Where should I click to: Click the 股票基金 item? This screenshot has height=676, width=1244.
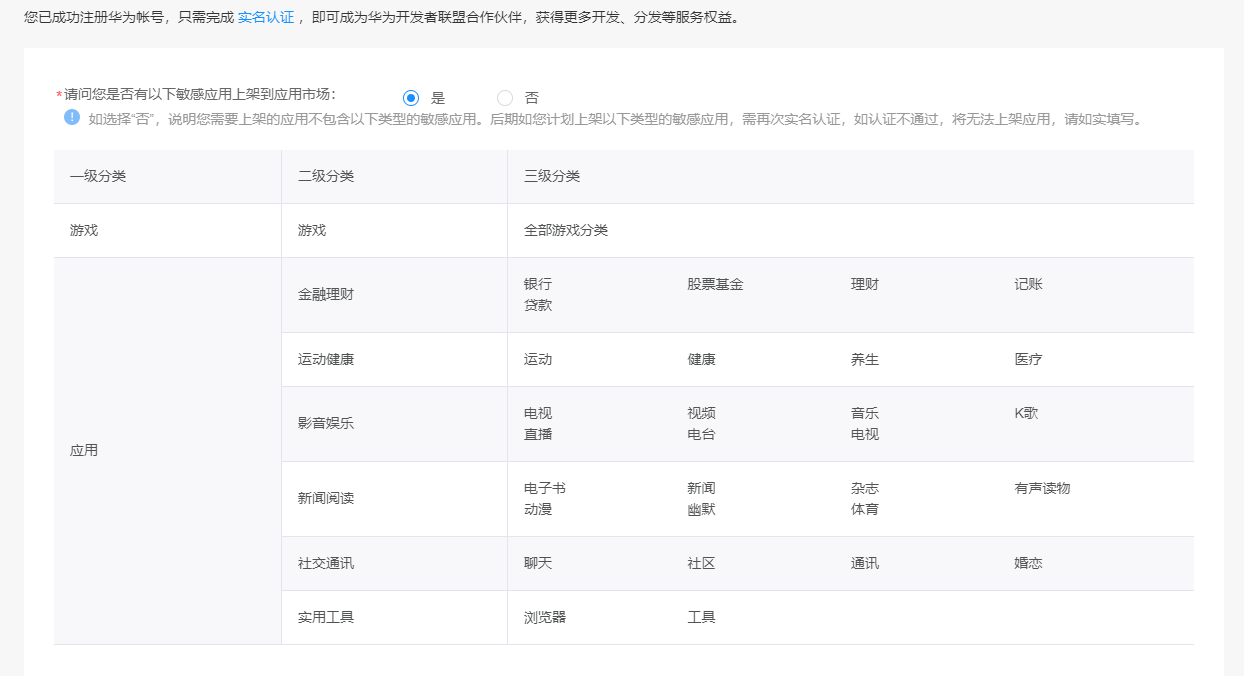(715, 284)
